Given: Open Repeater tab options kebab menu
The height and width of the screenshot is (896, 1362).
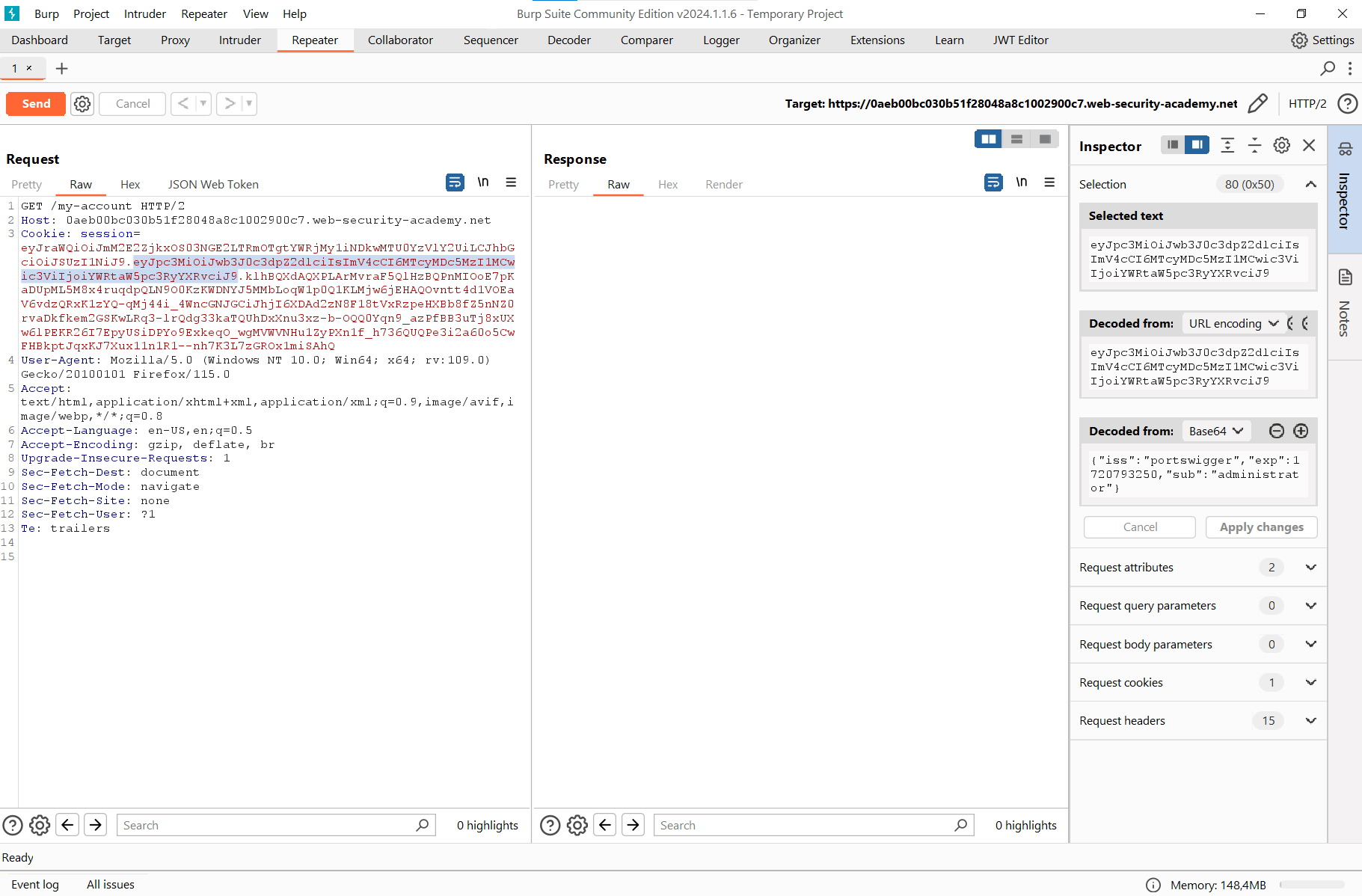Looking at the screenshot, I should click(1350, 69).
